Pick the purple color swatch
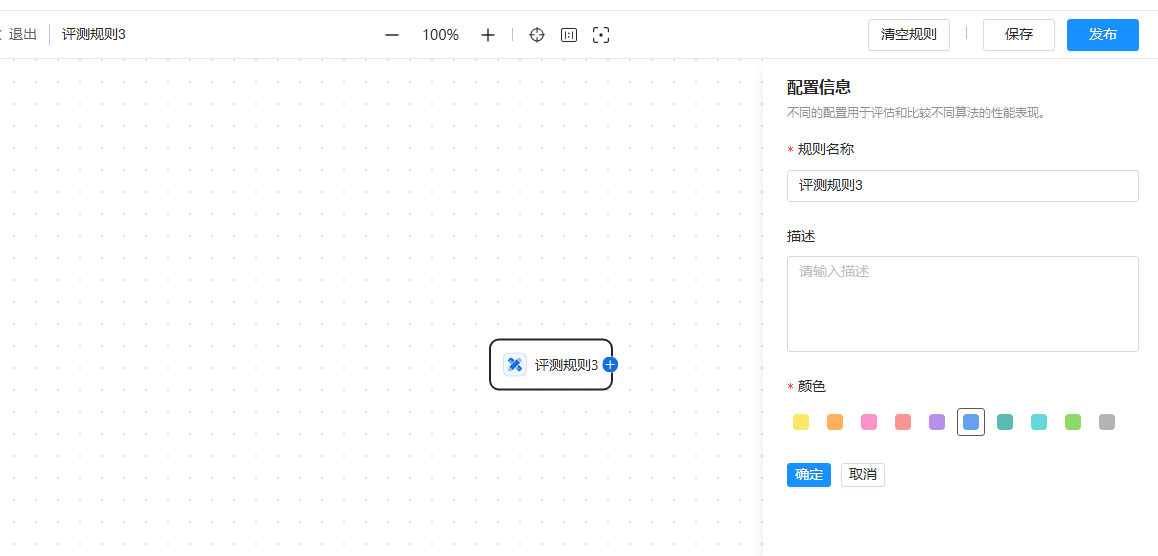This screenshot has width=1158, height=556. tap(937, 422)
